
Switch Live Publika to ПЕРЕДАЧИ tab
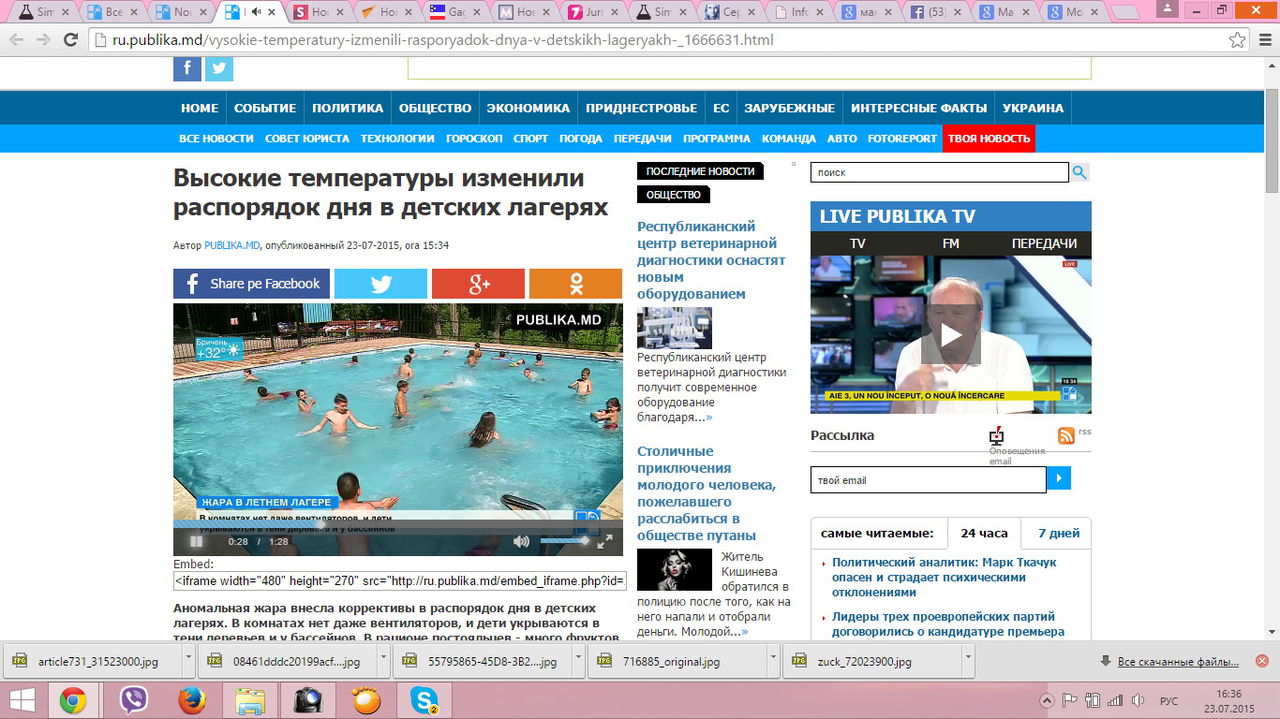pyautogui.click(x=1044, y=243)
